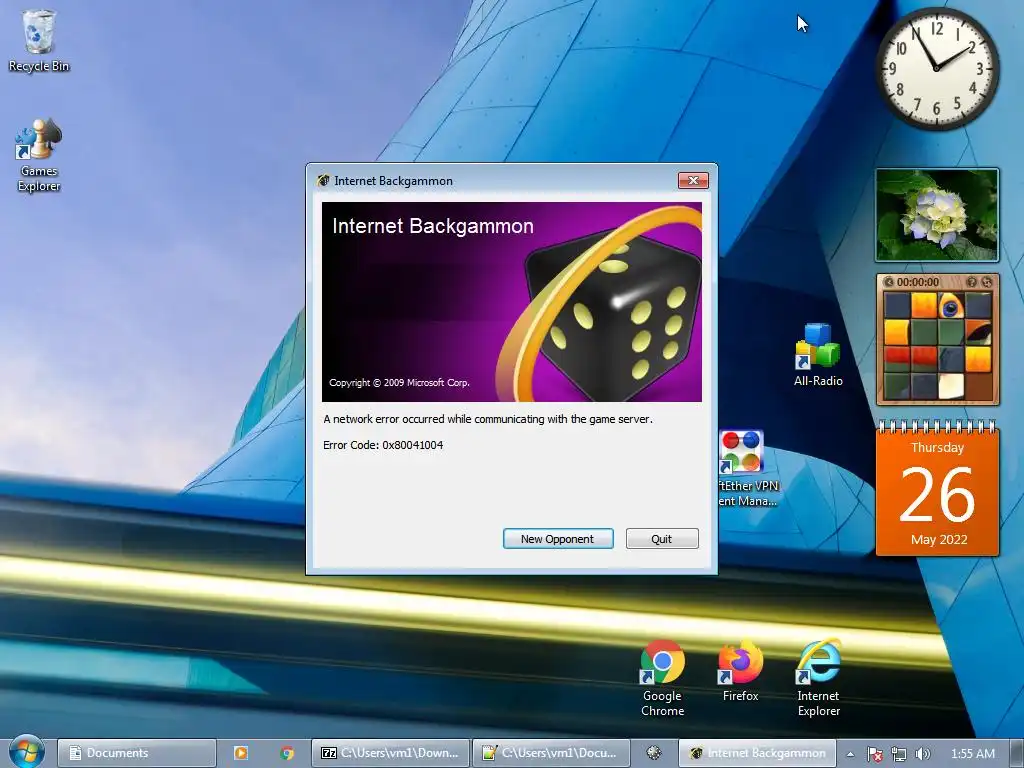Click the round game taskbar icon

coord(654,753)
